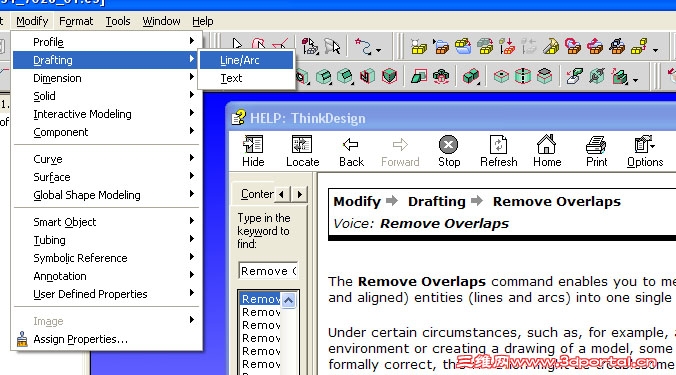The height and width of the screenshot is (375, 676).
Task: Click Stop in the Help toolbar
Action: [449, 151]
